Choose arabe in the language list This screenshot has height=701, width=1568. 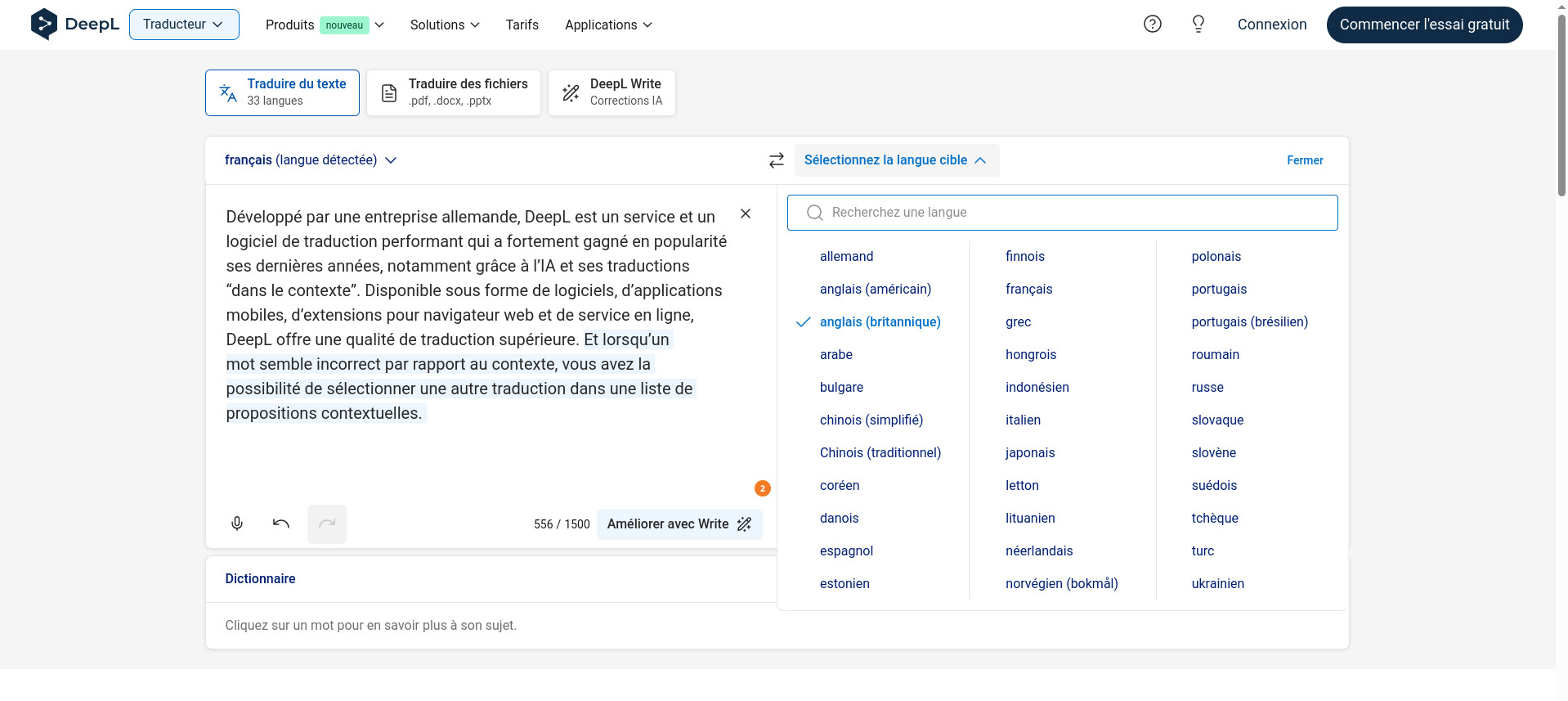point(836,354)
